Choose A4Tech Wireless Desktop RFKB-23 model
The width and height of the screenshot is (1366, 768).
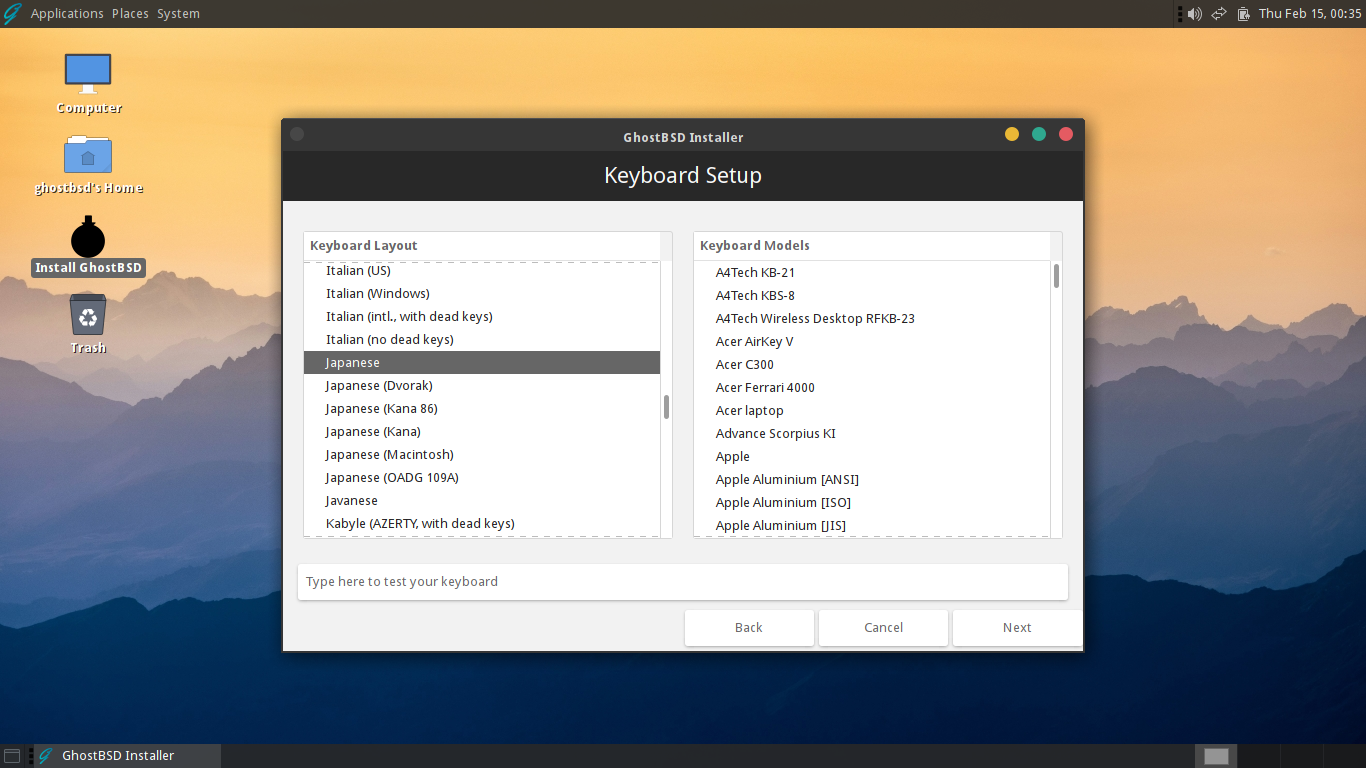[x=872, y=319]
